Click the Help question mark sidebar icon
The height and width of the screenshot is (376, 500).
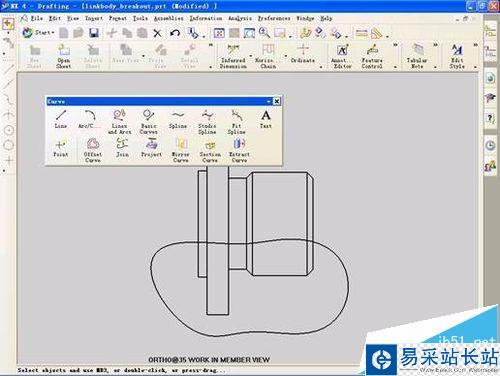click(x=490, y=118)
